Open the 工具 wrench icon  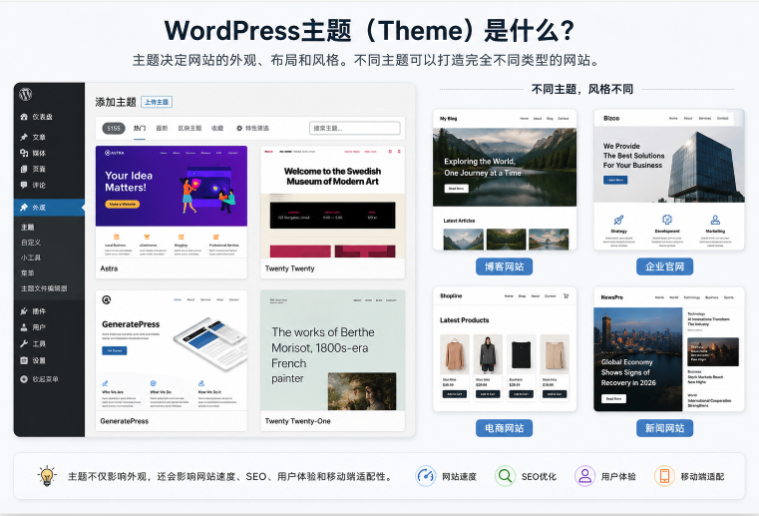pyautogui.click(x=24, y=344)
